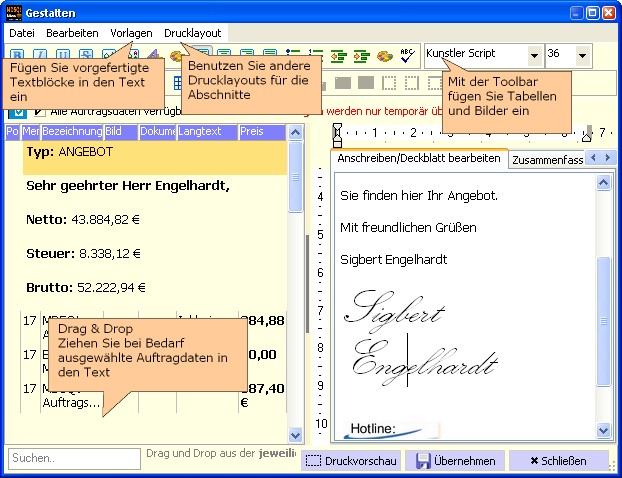
Task: Click the Suchen search field
Action: coord(74,459)
